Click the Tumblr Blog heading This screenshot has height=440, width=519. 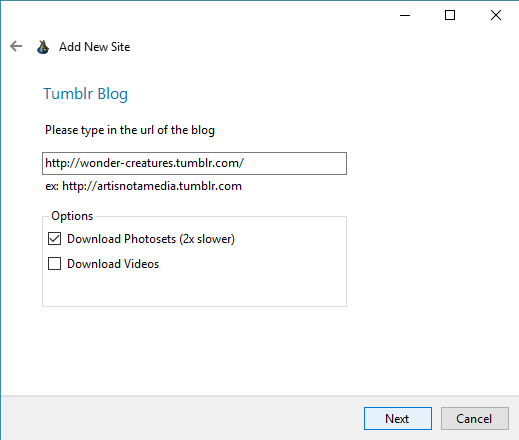pyautogui.click(x=85, y=94)
